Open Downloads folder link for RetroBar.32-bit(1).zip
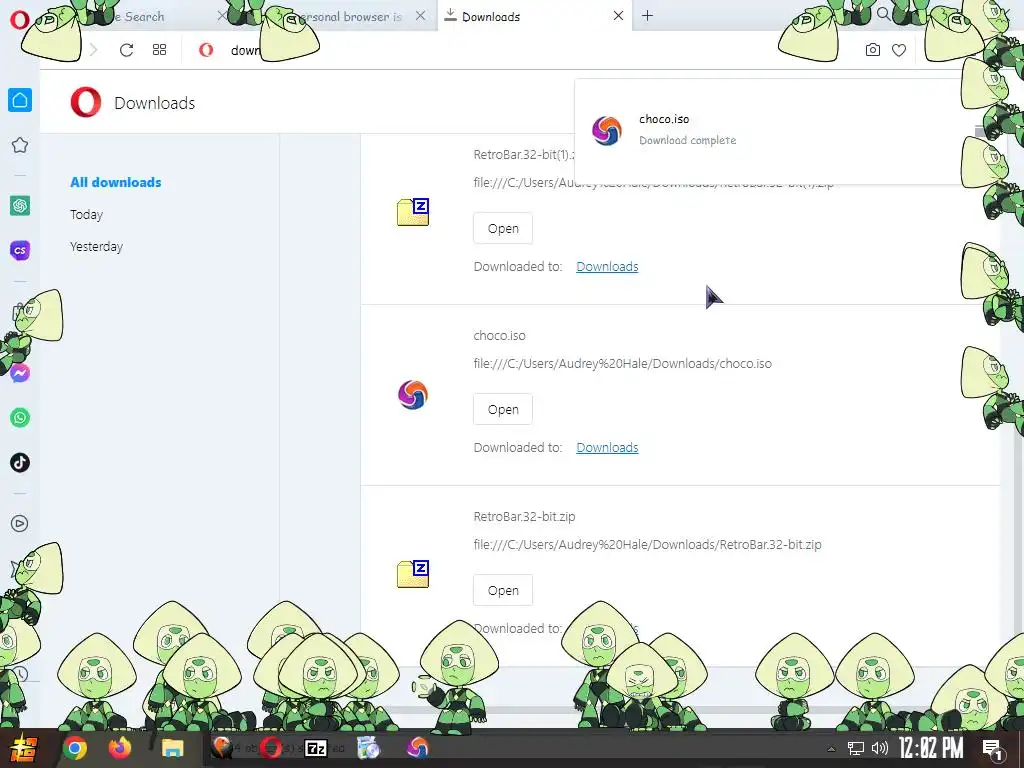The height and width of the screenshot is (768, 1024). (607, 266)
